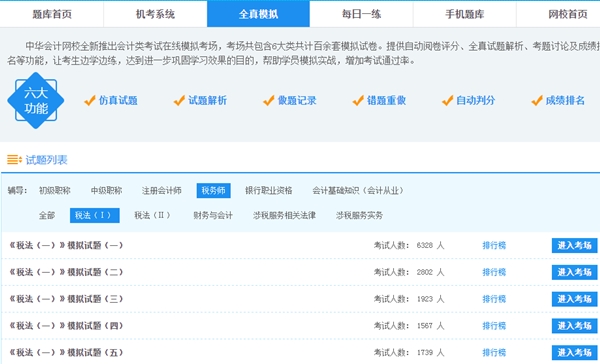
Task: Open the 机考系统 tab
Action: (155, 14)
